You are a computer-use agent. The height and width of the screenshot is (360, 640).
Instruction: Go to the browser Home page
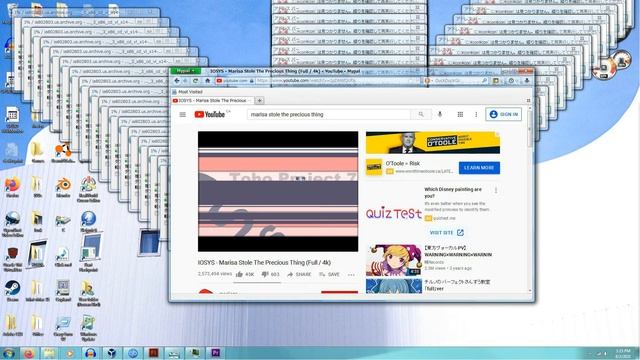coord(207,81)
